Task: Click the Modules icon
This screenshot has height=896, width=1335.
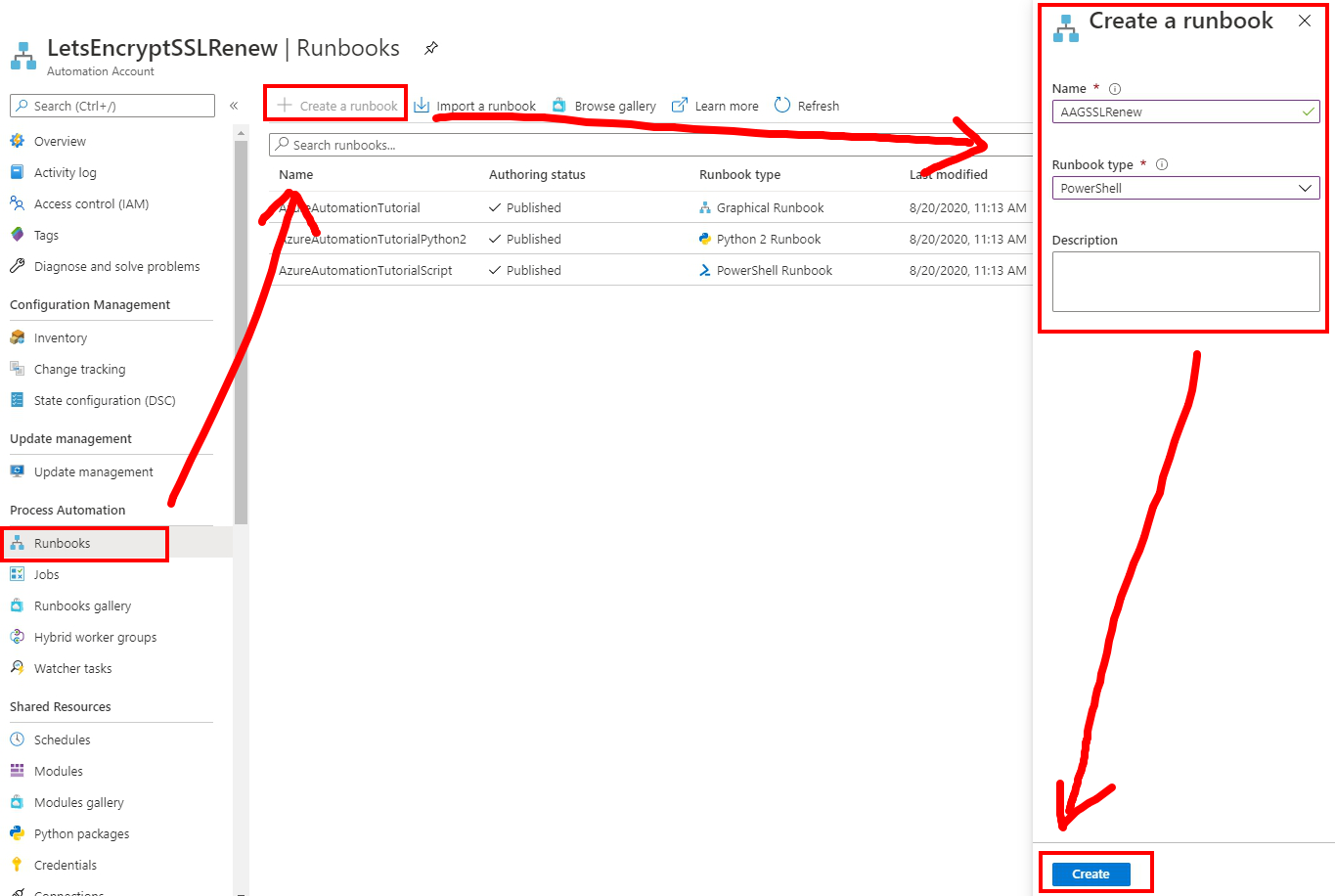Action: (17, 771)
